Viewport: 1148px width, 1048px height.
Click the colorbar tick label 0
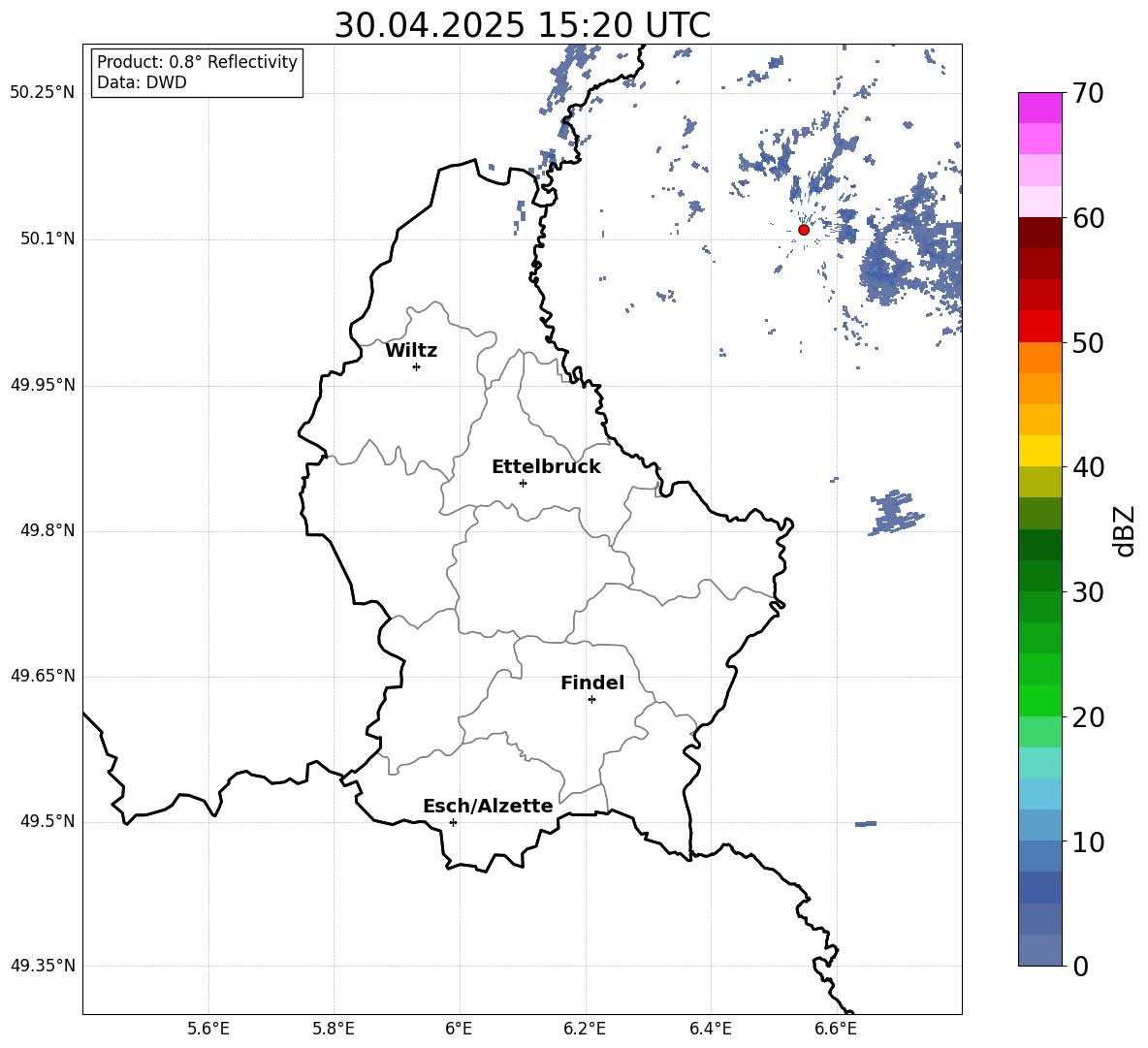pyautogui.click(x=1080, y=966)
